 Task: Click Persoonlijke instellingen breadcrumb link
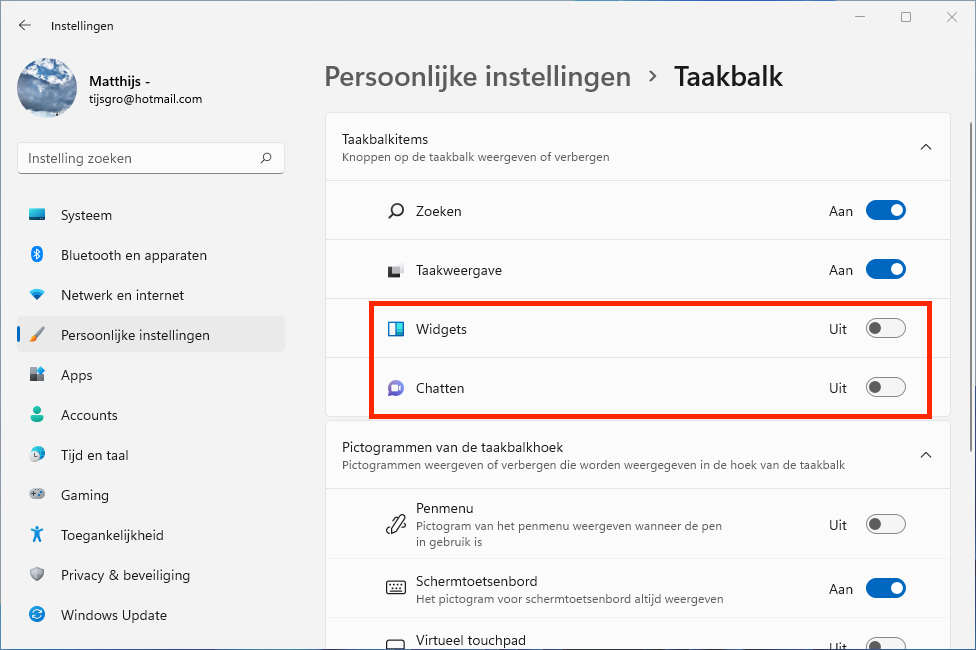pos(478,77)
